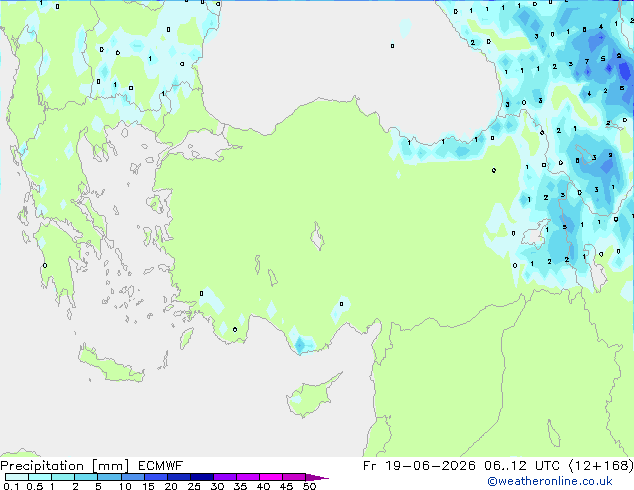Click the Cyprus island on the map

(311, 397)
